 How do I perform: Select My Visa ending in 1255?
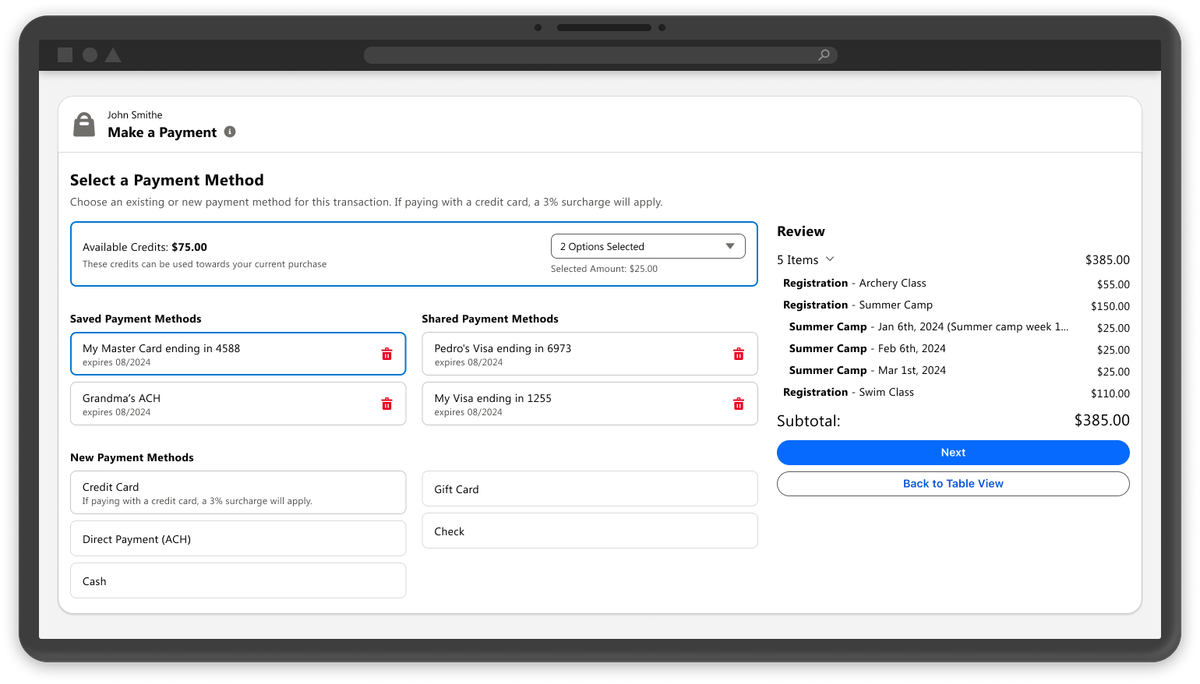(590, 404)
